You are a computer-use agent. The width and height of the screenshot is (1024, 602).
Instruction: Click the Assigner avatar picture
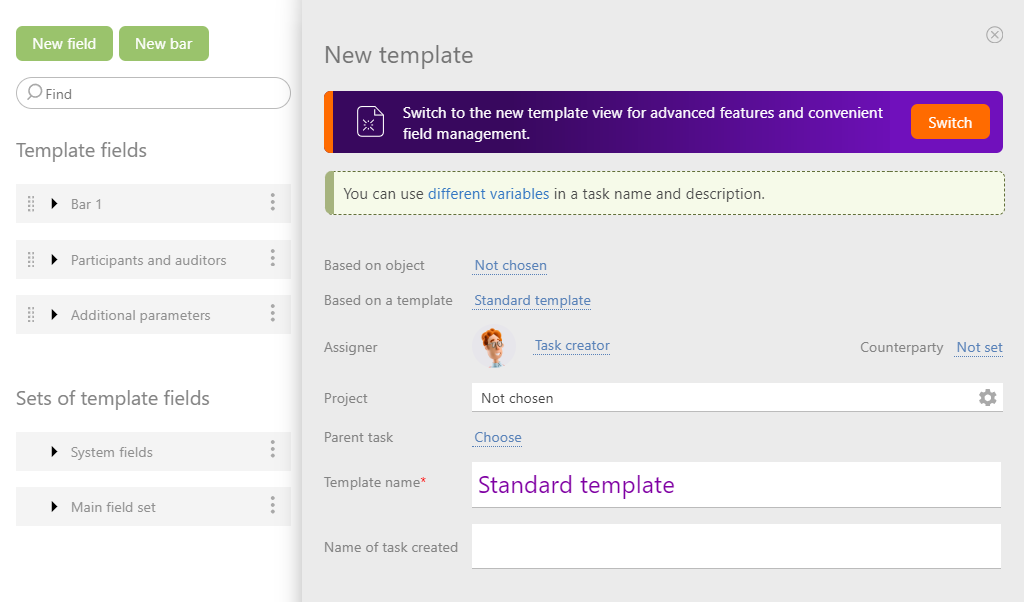click(494, 347)
